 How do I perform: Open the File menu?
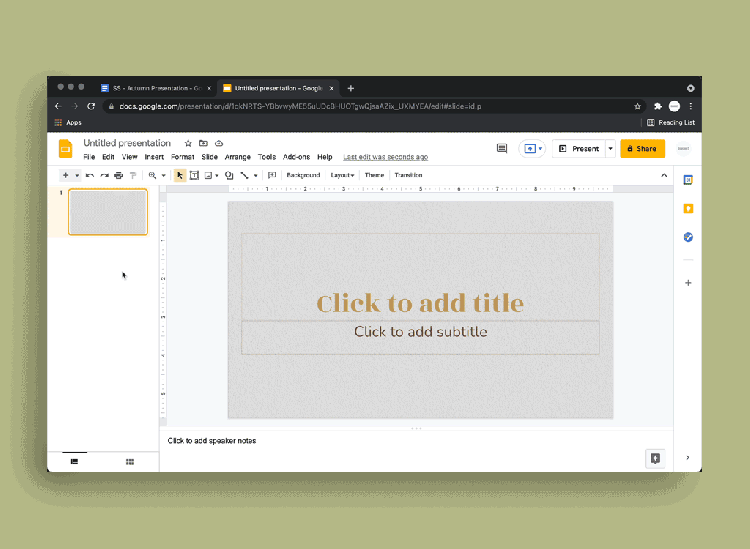(x=89, y=157)
